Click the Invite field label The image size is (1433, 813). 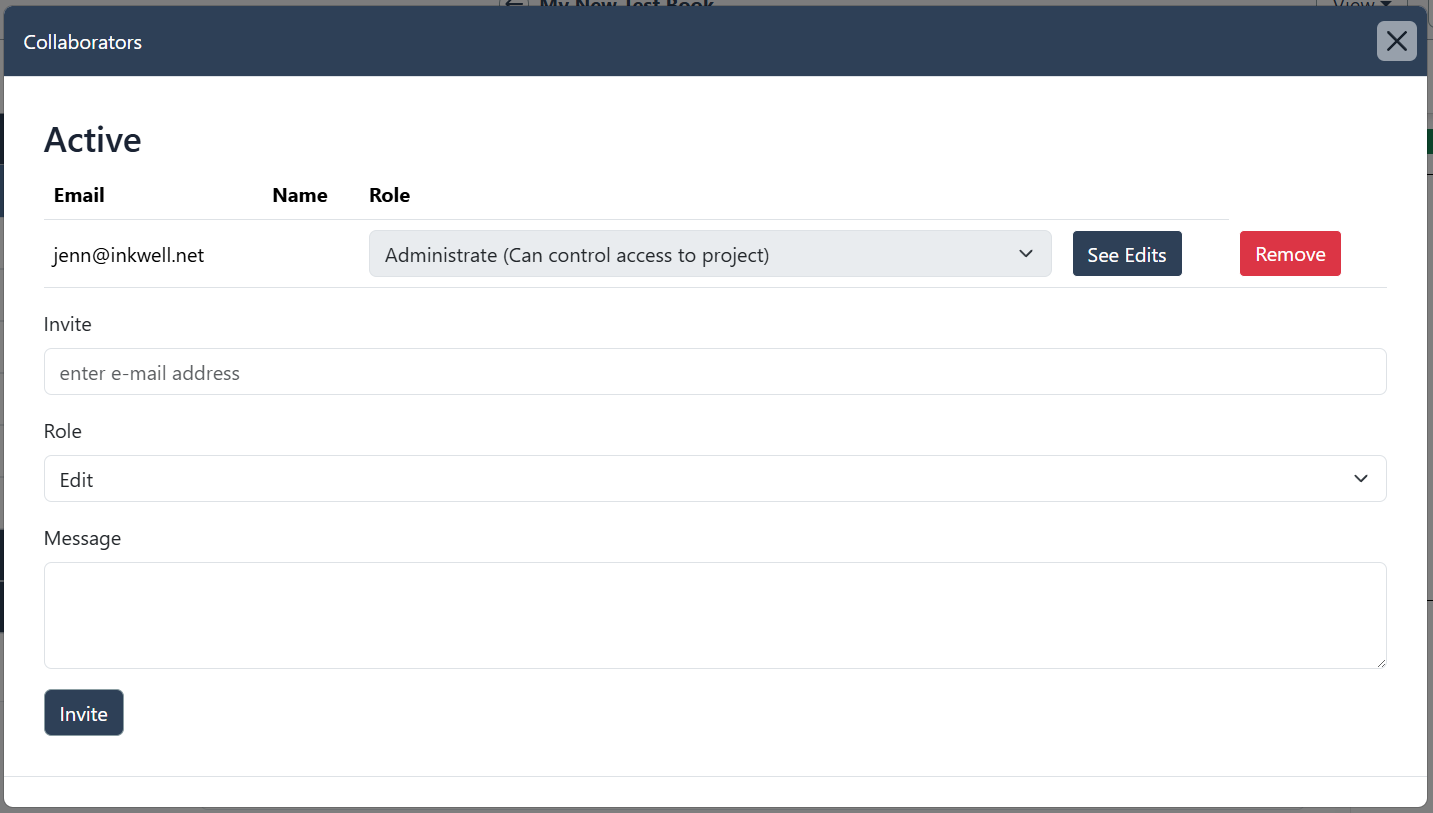pos(68,324)
